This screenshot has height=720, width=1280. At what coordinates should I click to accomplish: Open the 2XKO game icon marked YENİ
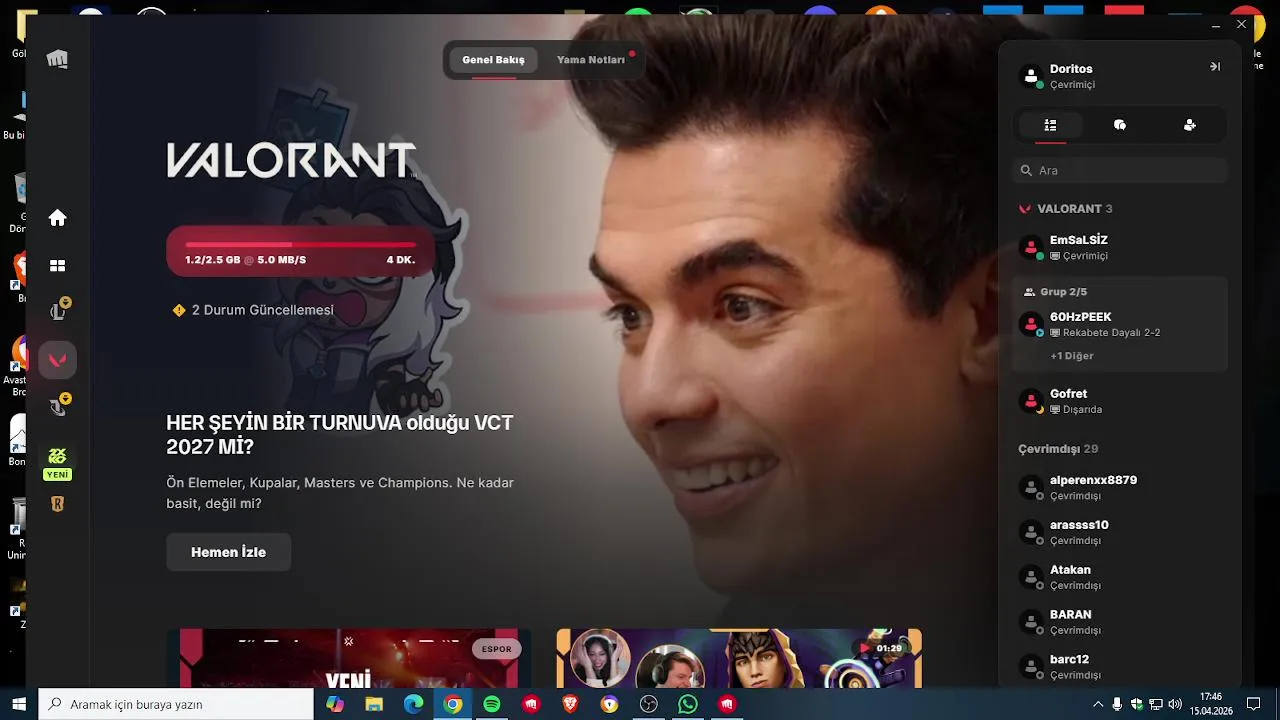click(x=58, y=463)
